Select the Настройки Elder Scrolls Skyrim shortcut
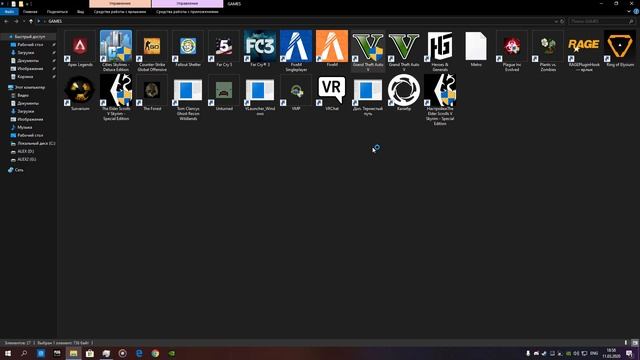Viewport: 640px width, 360px height. [440, 100]
